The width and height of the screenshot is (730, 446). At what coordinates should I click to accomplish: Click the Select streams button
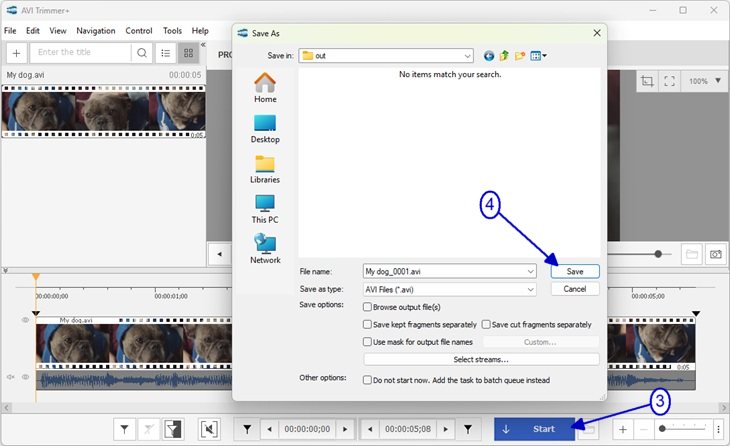[x=481, y=359]
